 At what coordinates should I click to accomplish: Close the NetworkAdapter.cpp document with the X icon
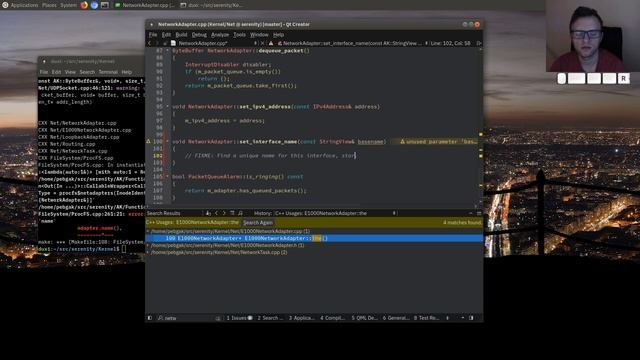click(262, 43)
